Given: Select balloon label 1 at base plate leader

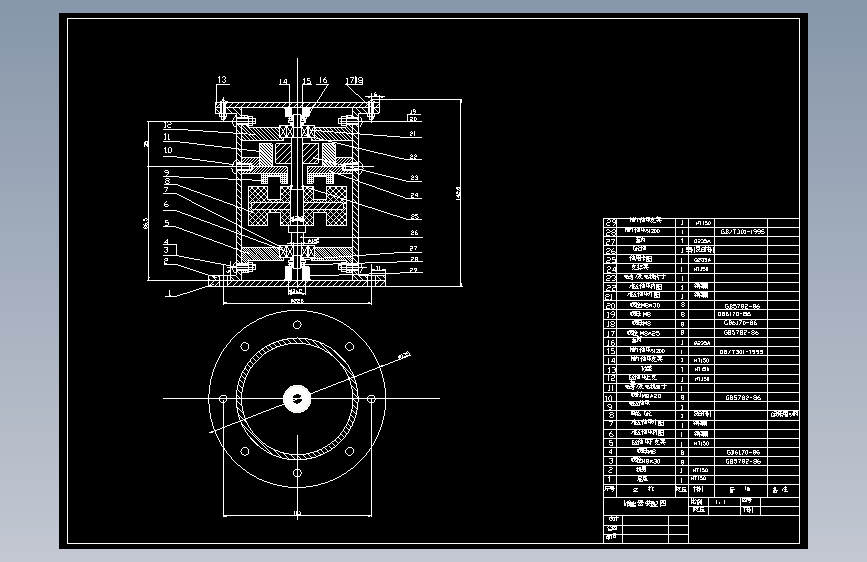Looking at the screenshot, I should (170, 293).
